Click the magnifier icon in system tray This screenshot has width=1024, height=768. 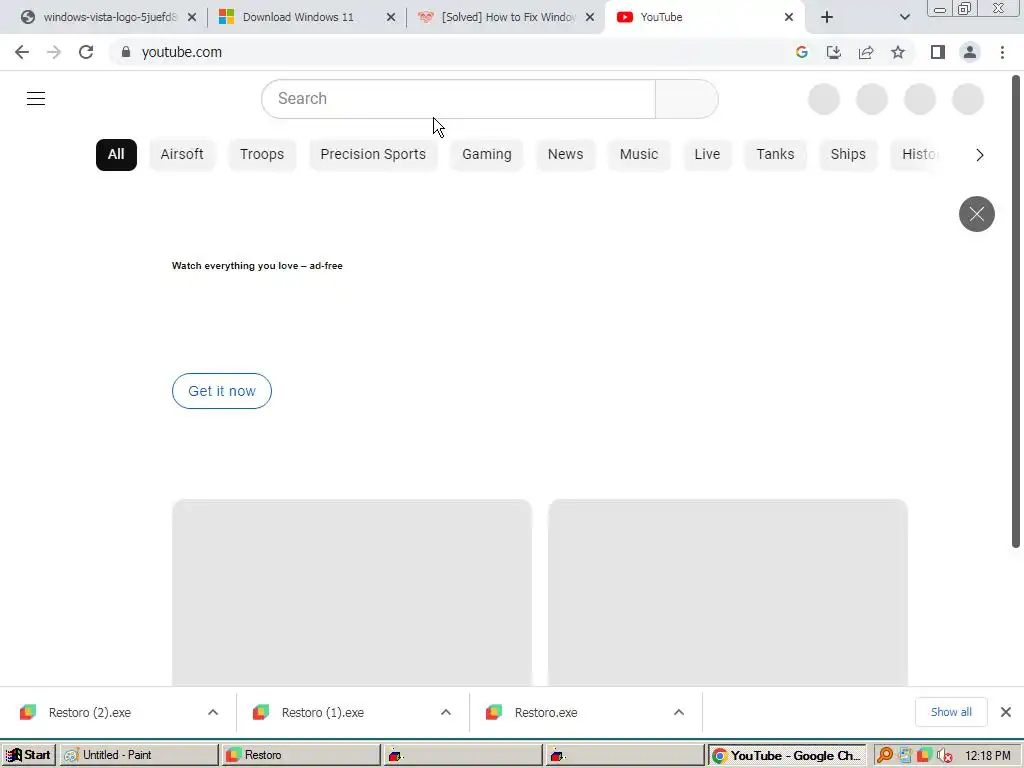(x=884, y=755)
